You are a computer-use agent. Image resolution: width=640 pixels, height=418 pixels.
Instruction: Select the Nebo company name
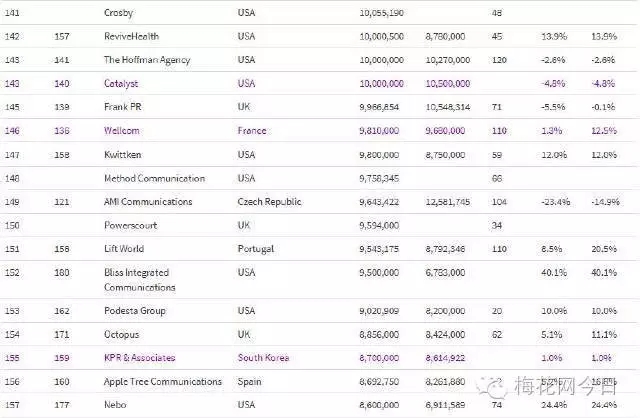pos(116,405)
